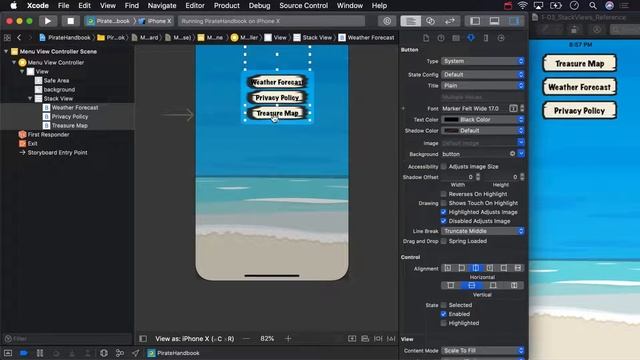This screenshot has width=640, height=360.
Task: Open Simulate Location button in debug bar
Action: [136, 353]
